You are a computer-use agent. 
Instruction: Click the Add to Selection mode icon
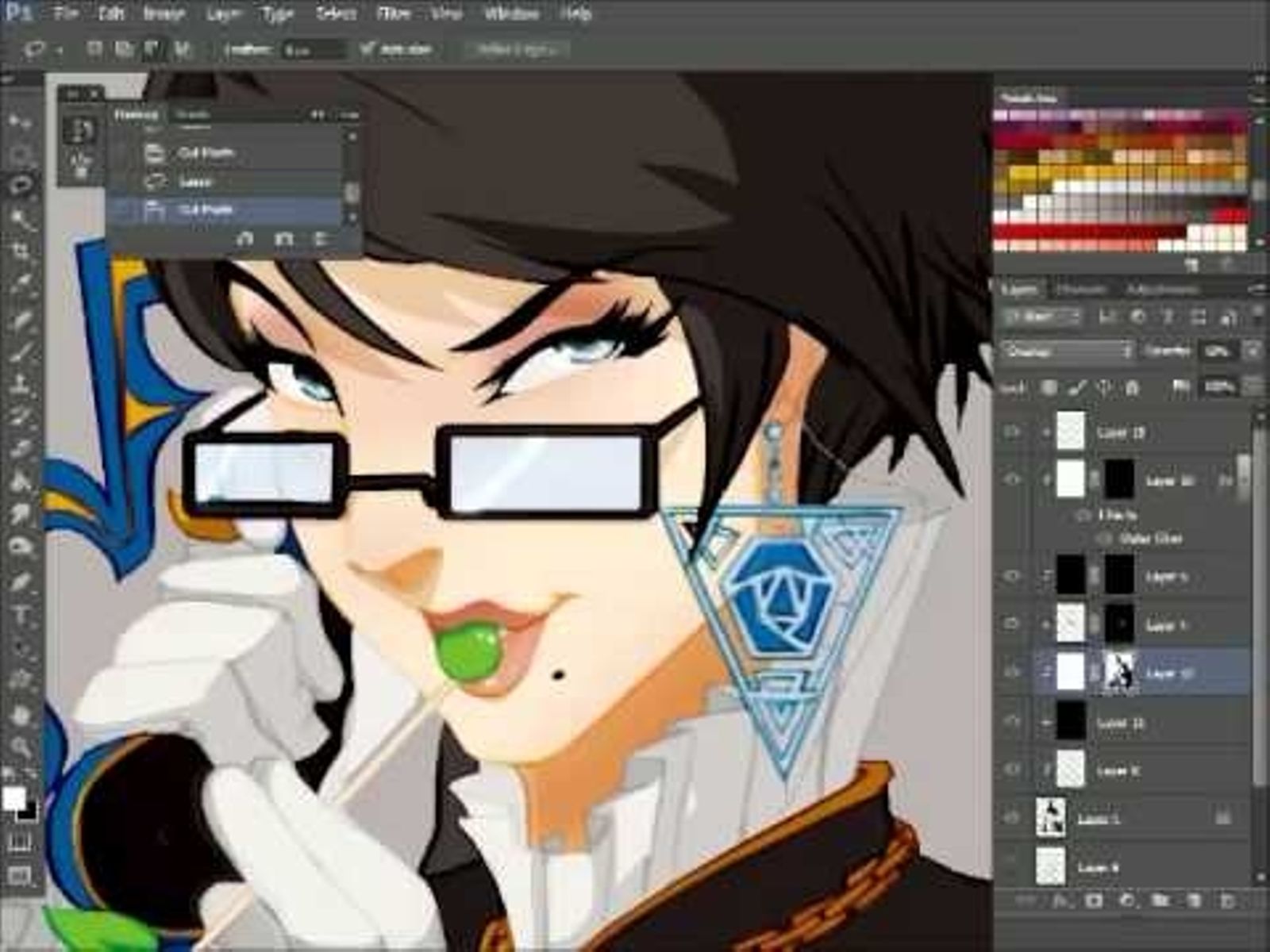pos(123,49)
